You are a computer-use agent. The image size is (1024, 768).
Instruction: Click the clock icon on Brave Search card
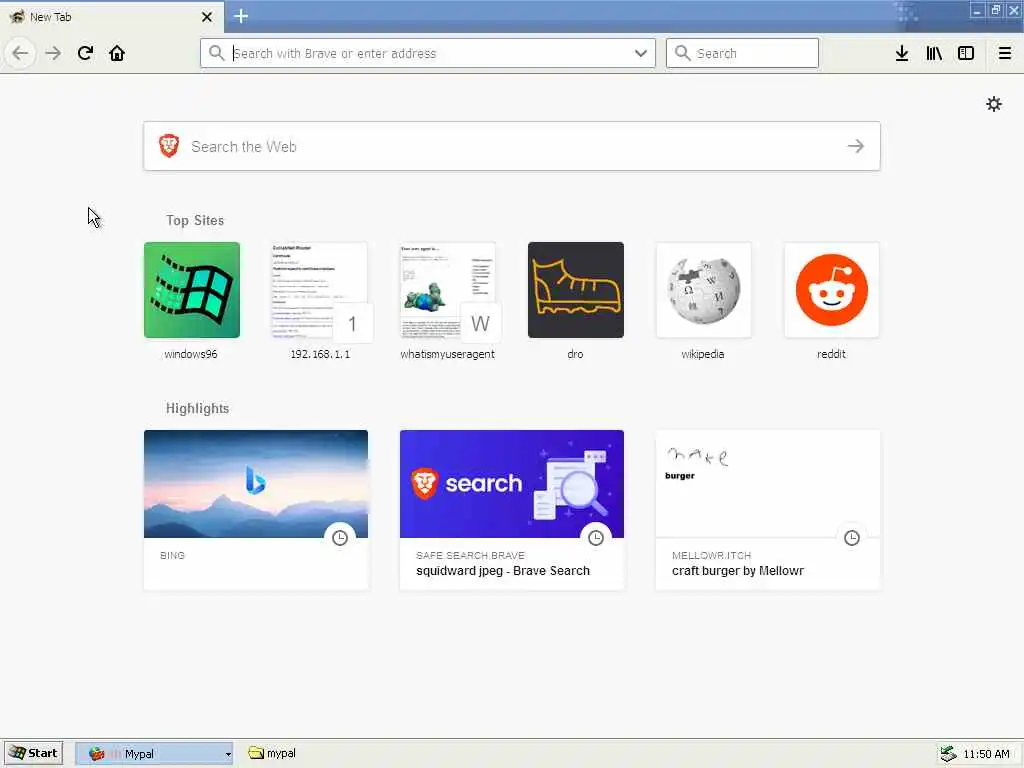(596, 537)
